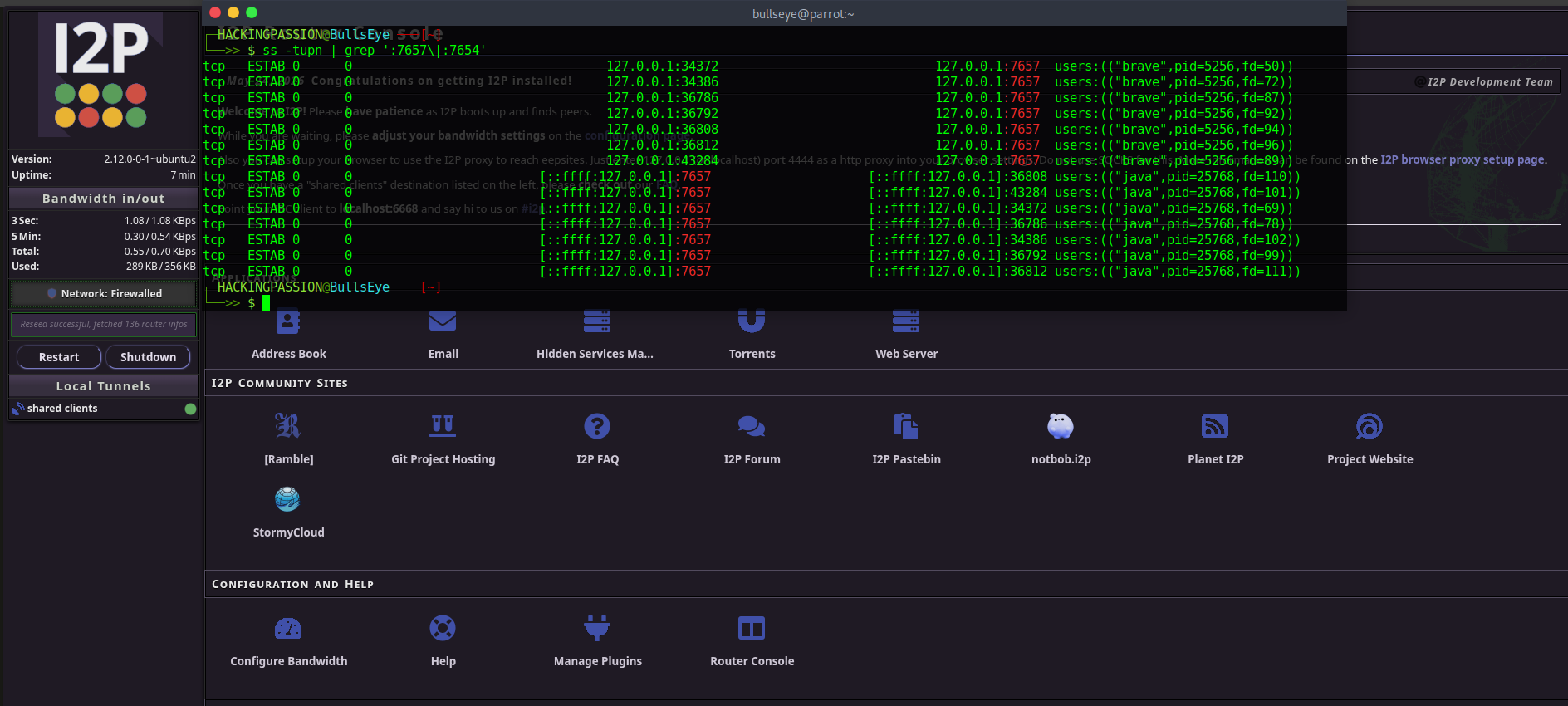This screenshot has width=1568, height=706.
Task: Open the I2P Pastebin icon
Action: point(906,426)
